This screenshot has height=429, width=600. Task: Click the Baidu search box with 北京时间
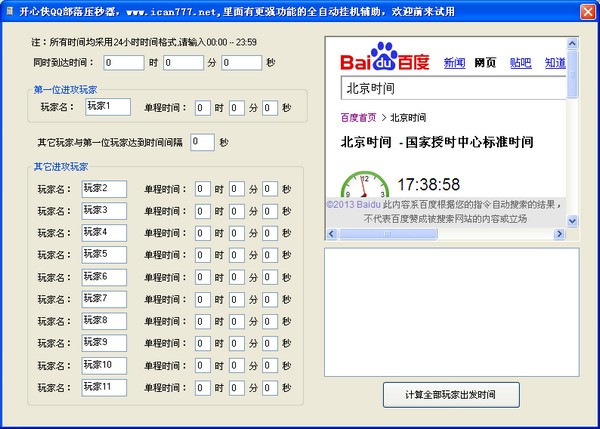click(453, 88)
